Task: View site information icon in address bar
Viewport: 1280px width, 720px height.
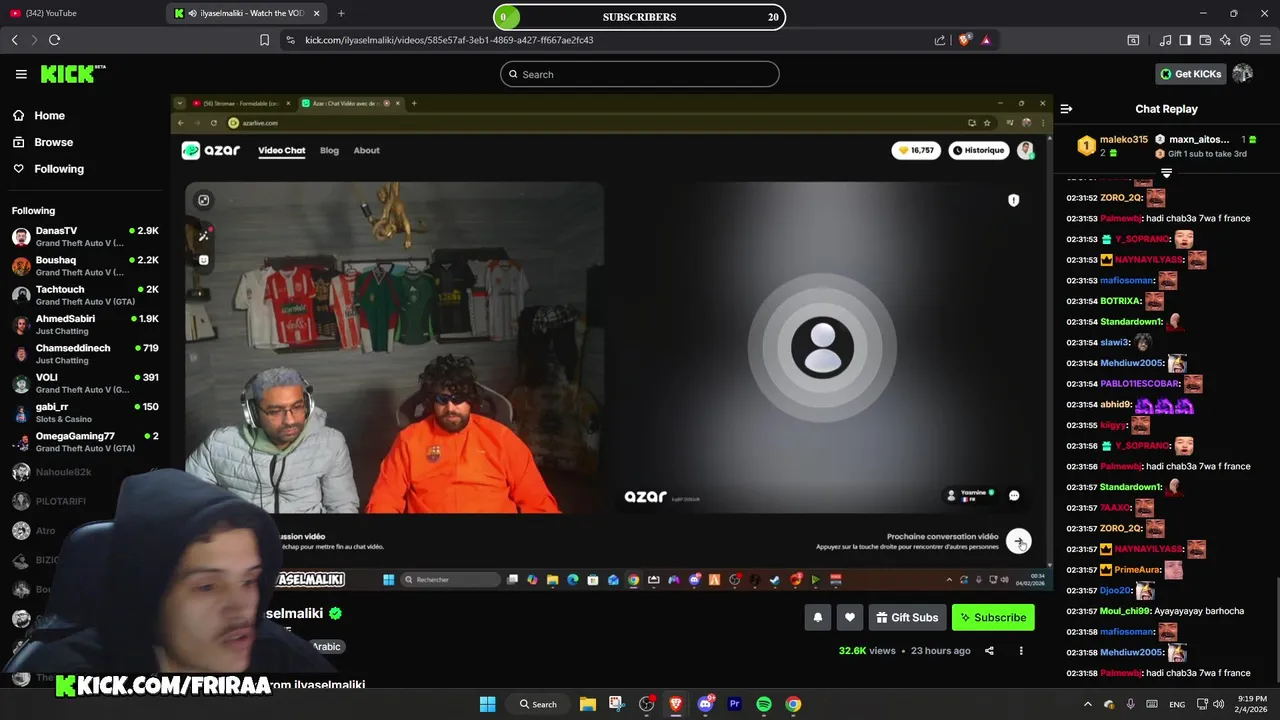Action: click(290, 40)
